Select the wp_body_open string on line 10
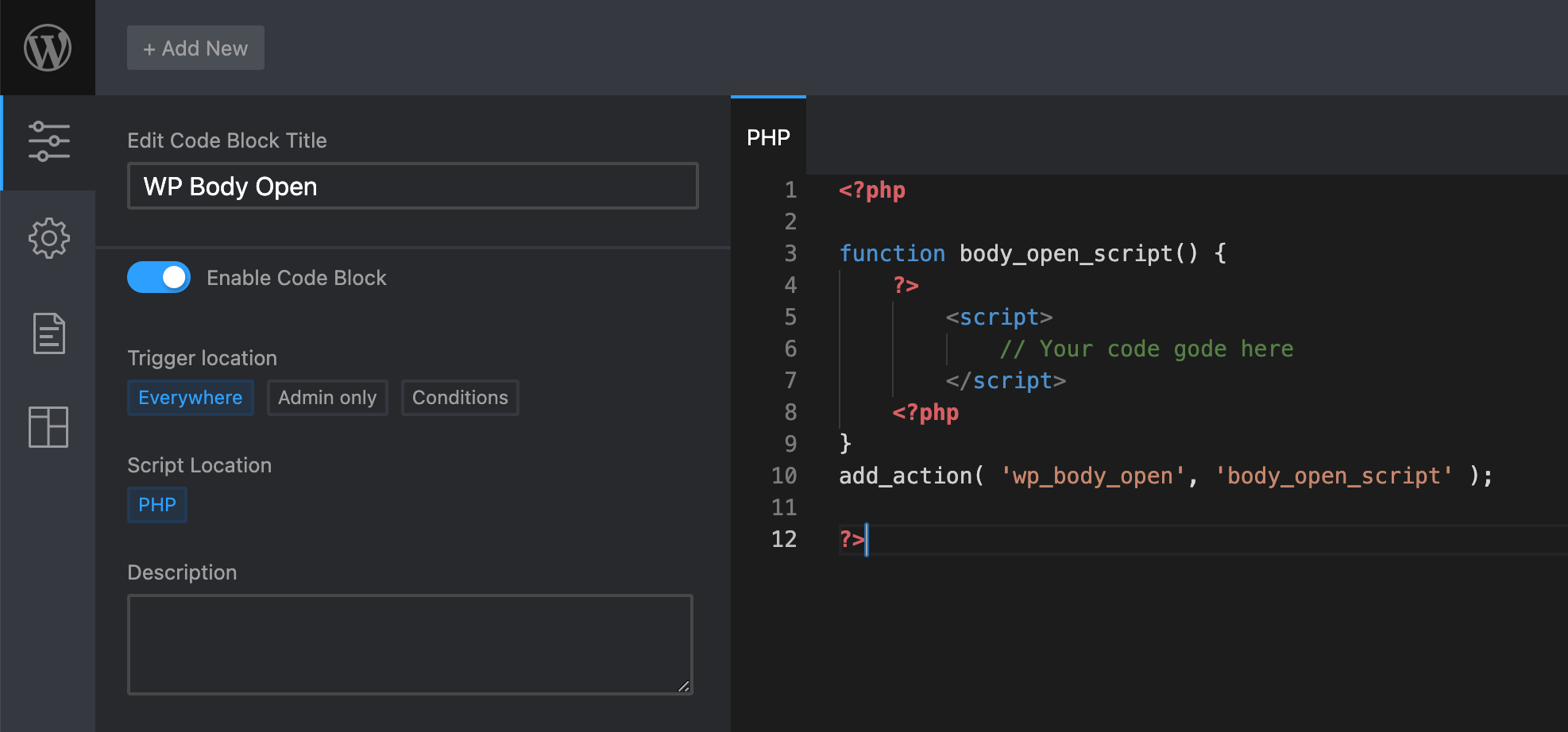Screen dimensions: 1568x732 [1090, 476]
